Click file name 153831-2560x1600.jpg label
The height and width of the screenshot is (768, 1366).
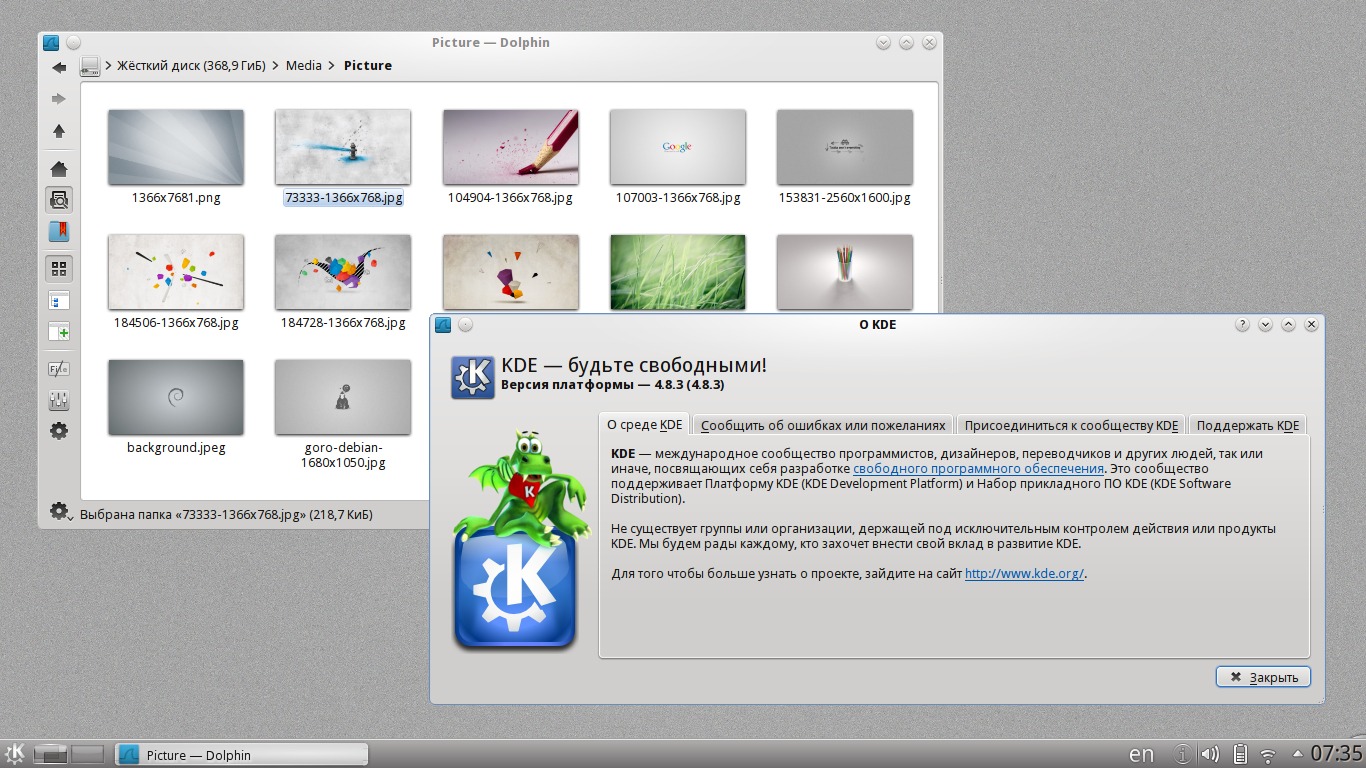click(845, 198)
